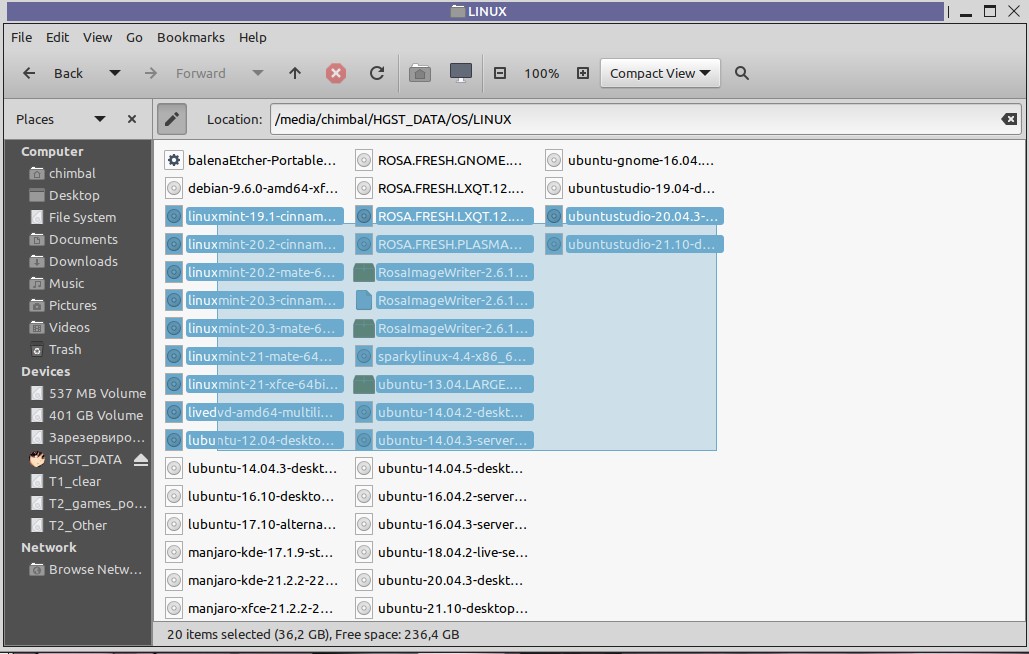Open the Edit menu

(x=57, y=37)
